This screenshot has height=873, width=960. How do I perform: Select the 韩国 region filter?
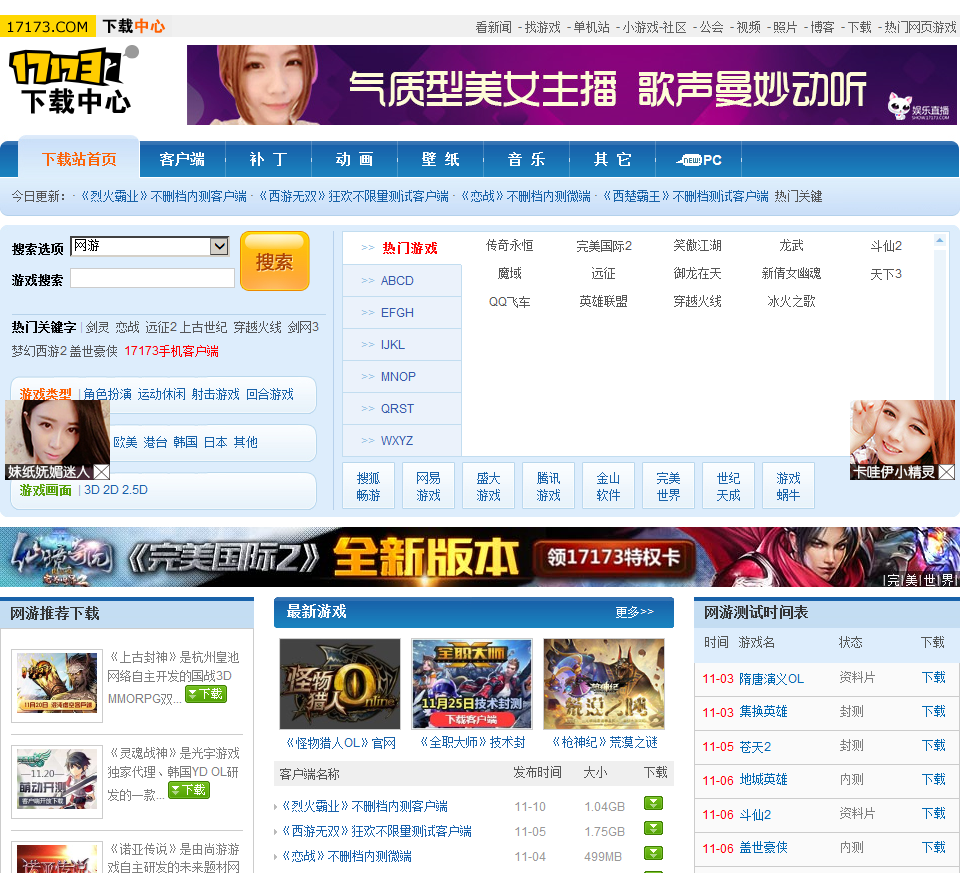point(186,442)
